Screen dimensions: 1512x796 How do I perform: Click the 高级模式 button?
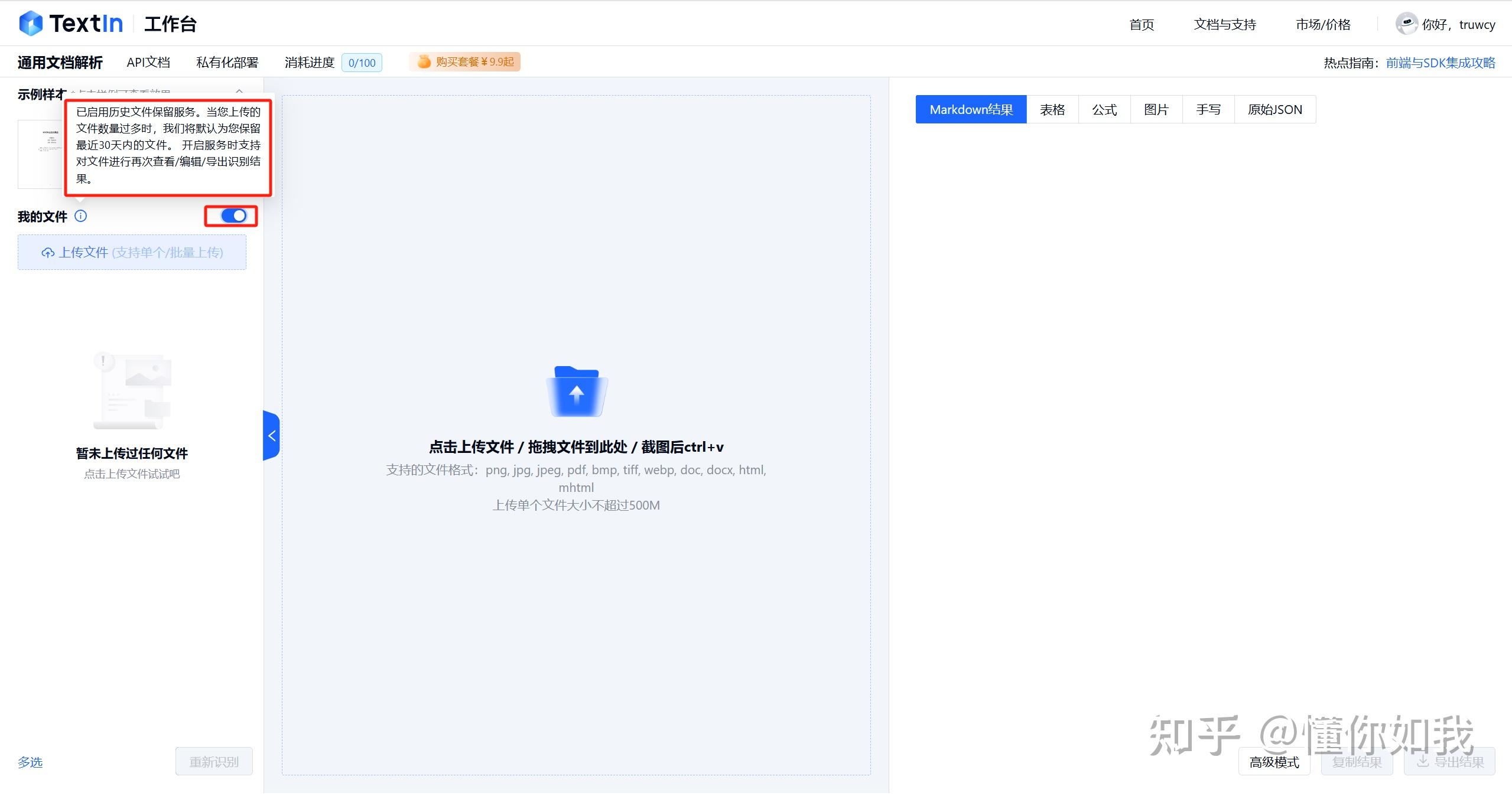(1274, 762)
